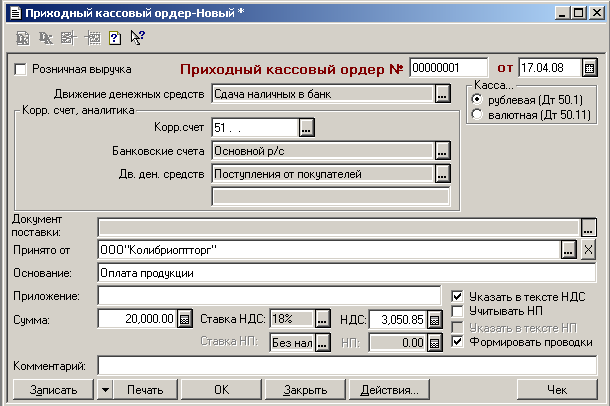This screenshot has width=610, height=406.
Task: Select рублевая (Дт 50.1) cash desk
Action: (477, 100)
